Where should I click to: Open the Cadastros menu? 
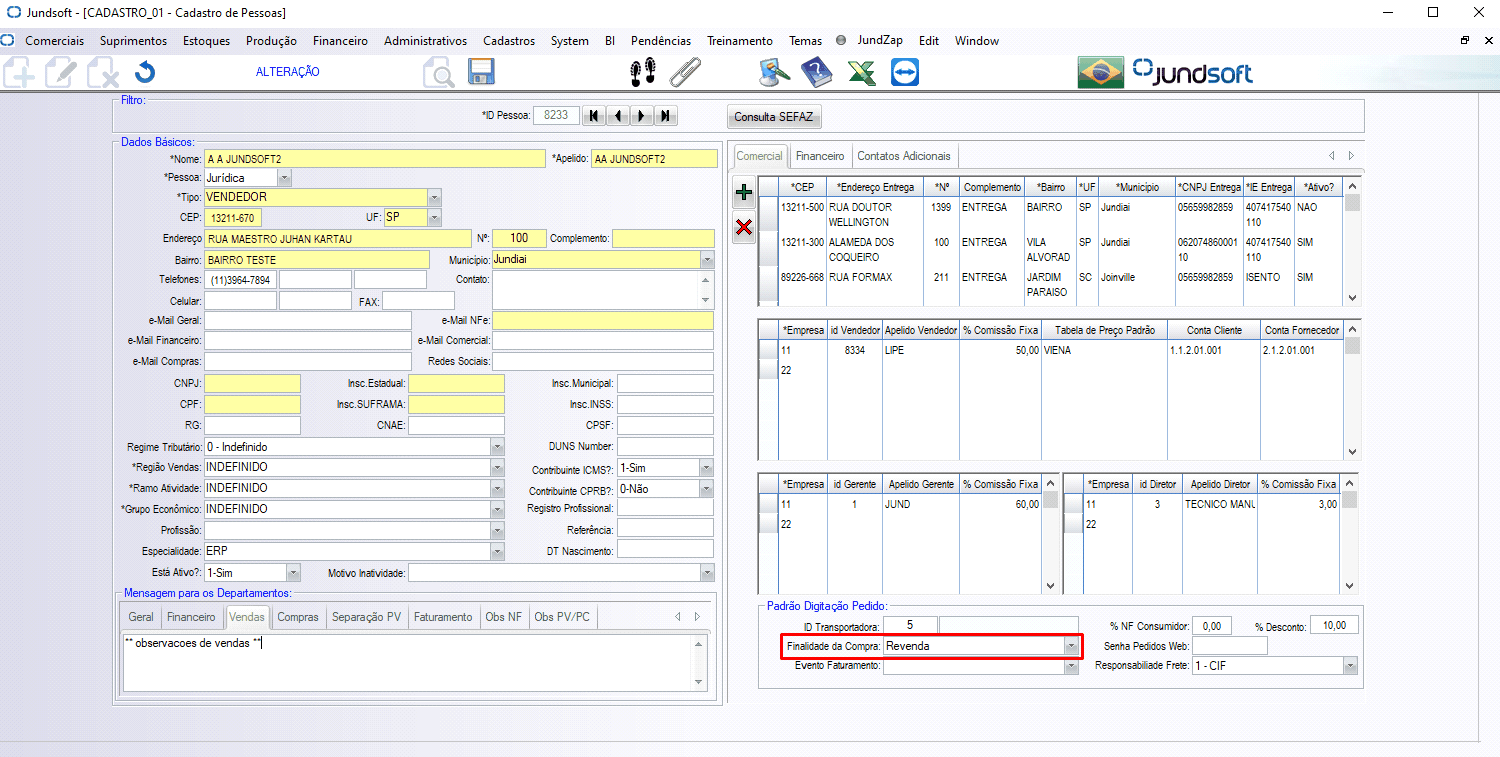pyautogui.click(x=509, y=41)
